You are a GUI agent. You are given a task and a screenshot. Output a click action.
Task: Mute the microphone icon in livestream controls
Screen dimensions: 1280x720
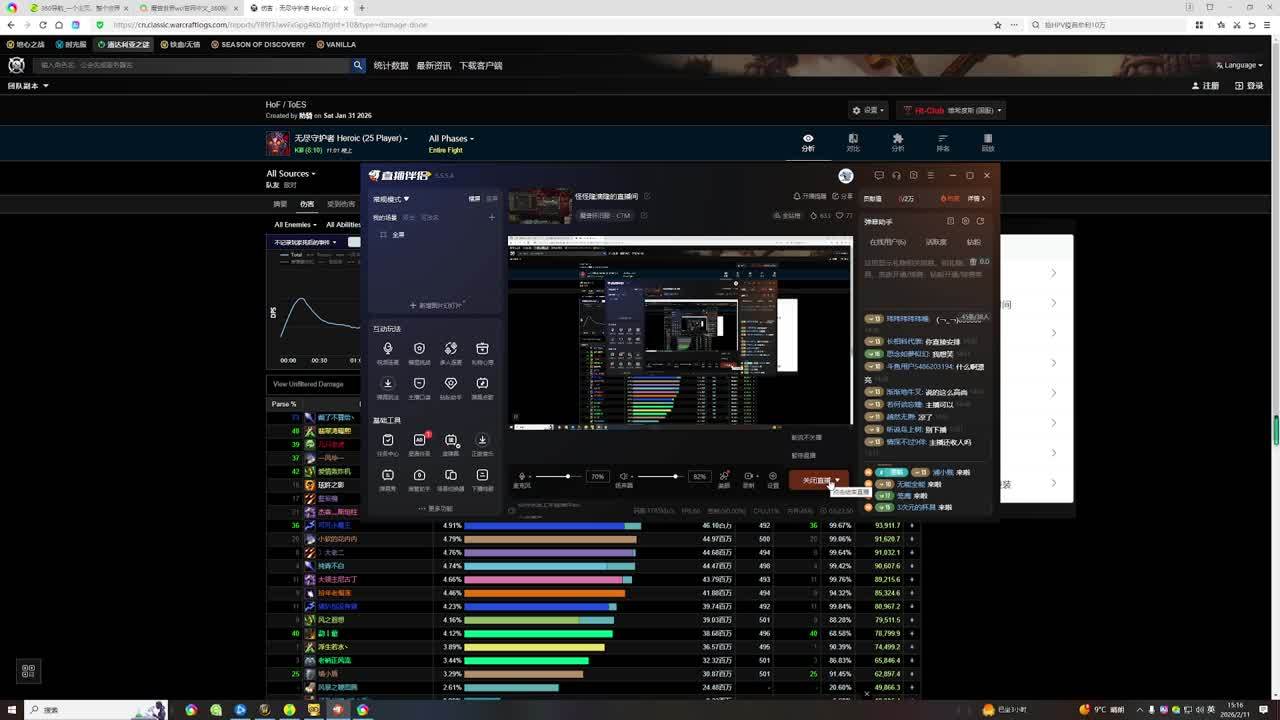(522, 477)
